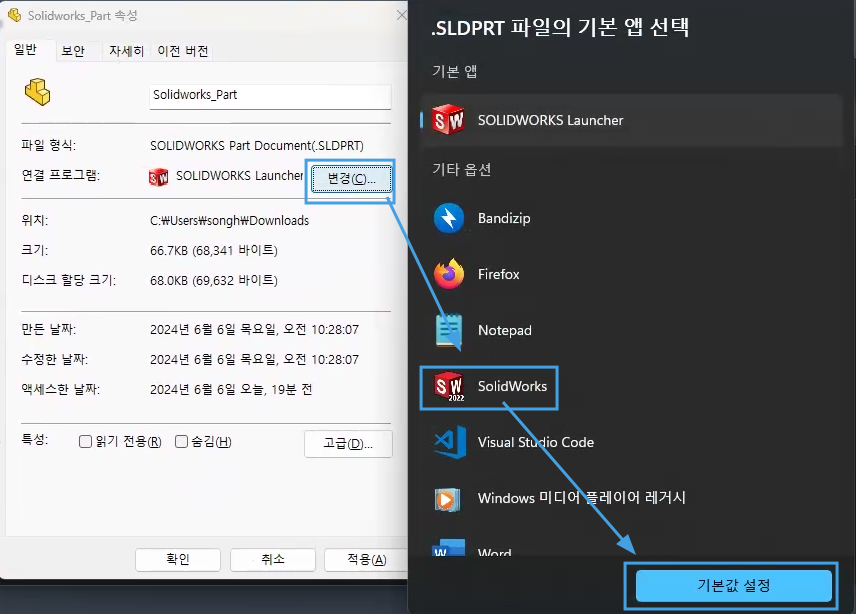The height and width of the screenshot is (614, 856).
Task: Click the properties dialog title bar icon
Action: [x=14, y=15]
